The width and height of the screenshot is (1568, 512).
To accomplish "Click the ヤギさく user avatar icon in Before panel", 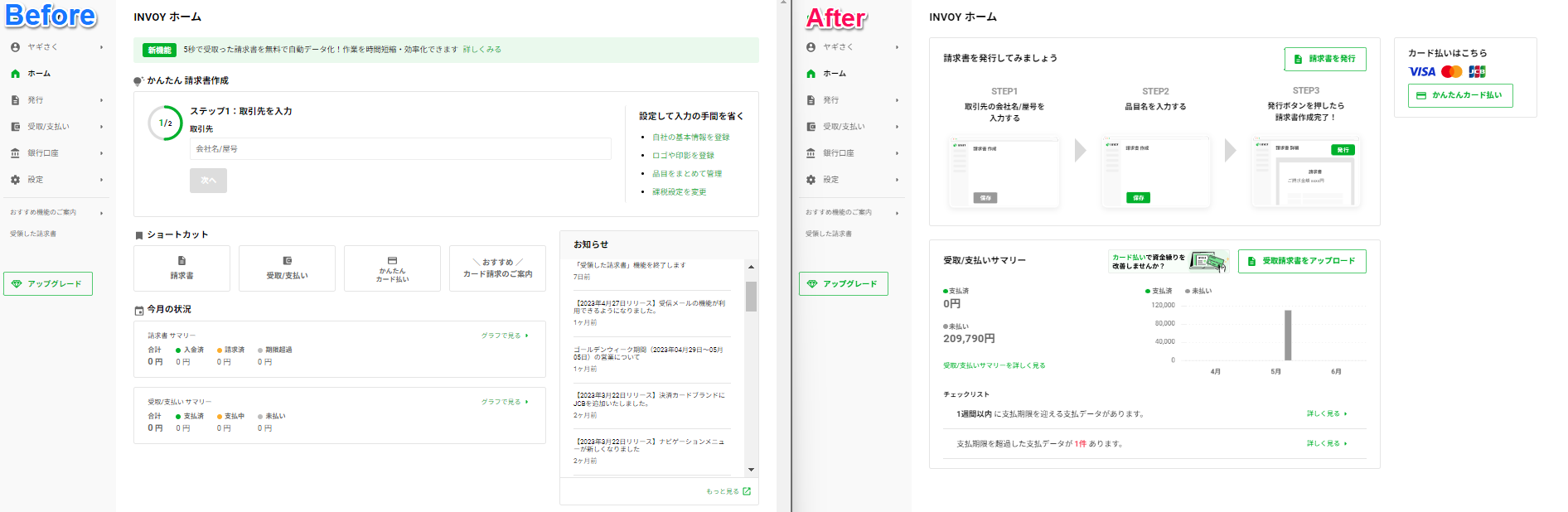I will [x=15, y=47].
